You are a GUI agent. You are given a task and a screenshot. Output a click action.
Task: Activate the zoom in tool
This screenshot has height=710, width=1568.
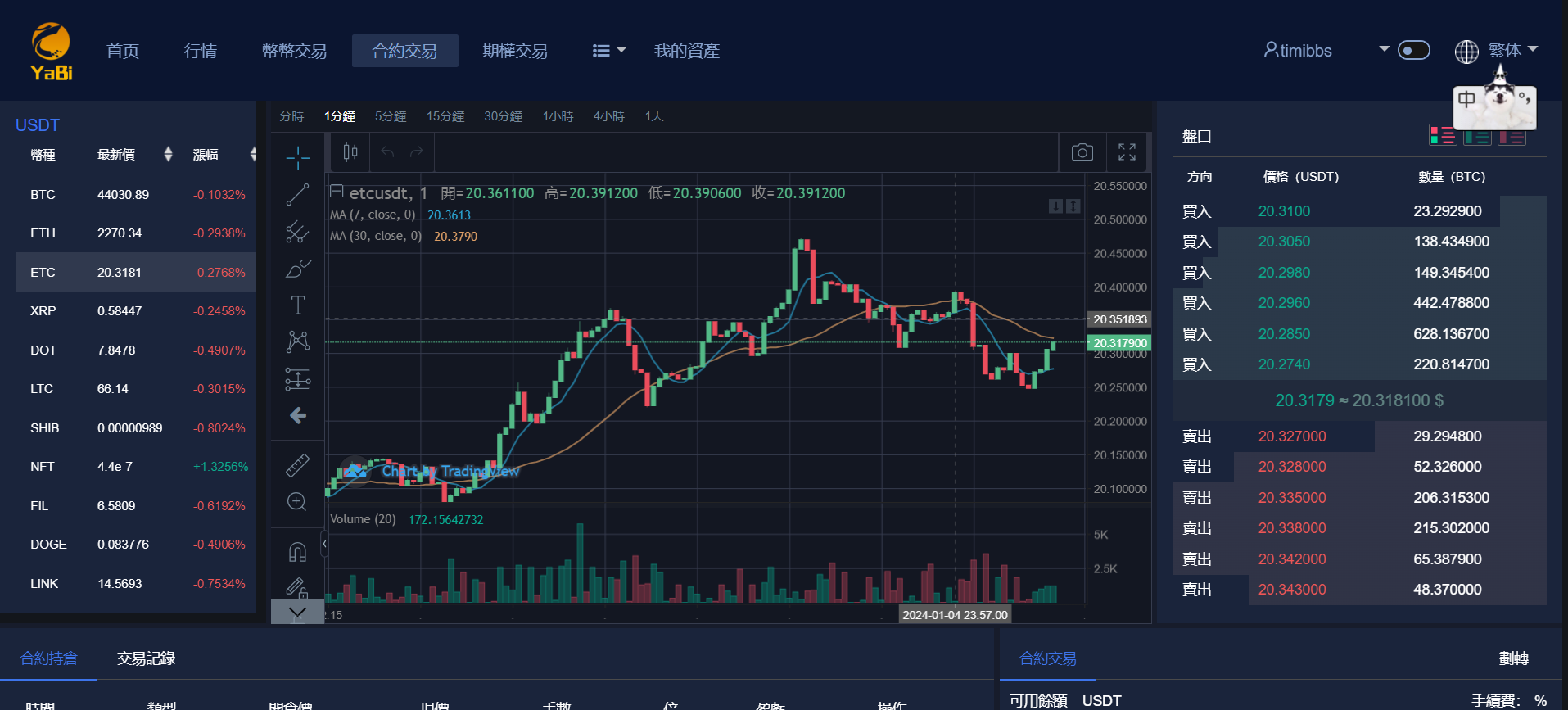click(297, 502)
